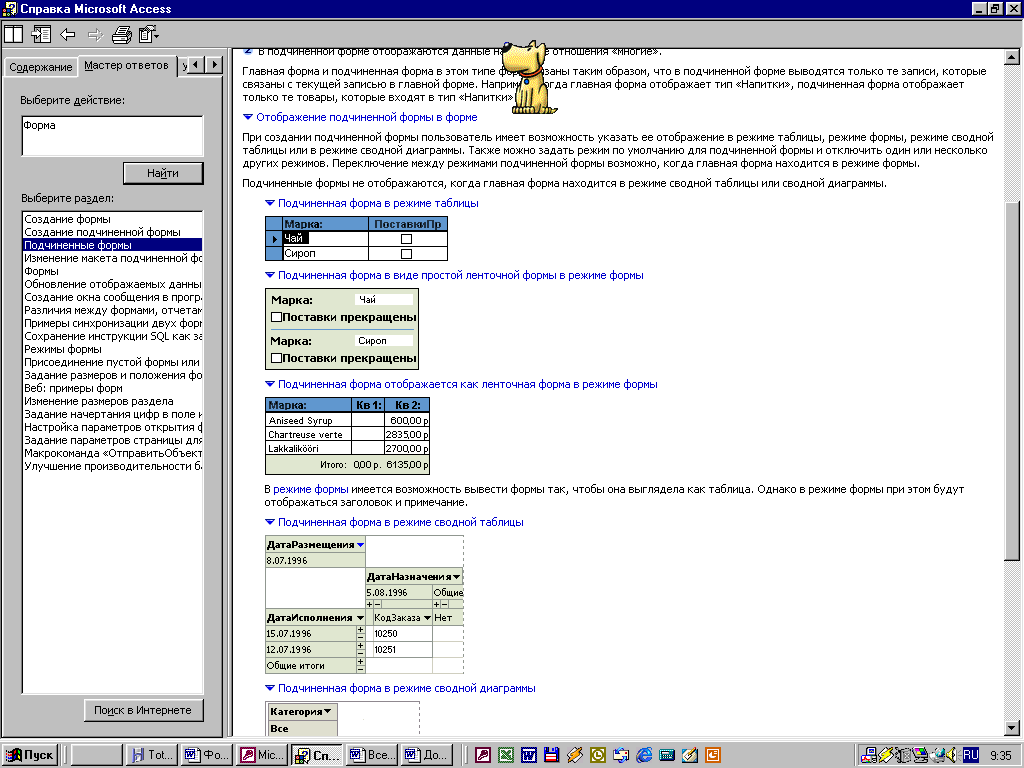
Task: Open ДатаИсполнения dropdown arrow in pivot
Action: pyautogui.click(x=360, y=618)
